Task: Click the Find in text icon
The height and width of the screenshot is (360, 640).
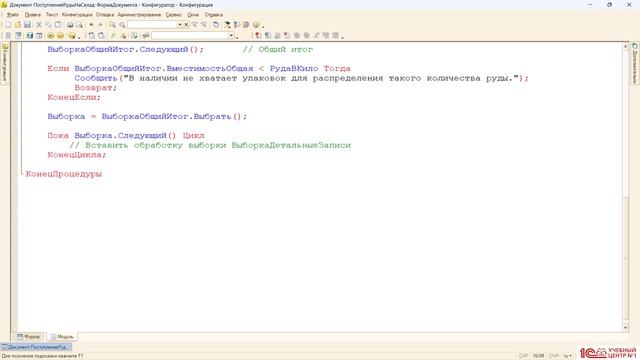Action: coord(112,25)
